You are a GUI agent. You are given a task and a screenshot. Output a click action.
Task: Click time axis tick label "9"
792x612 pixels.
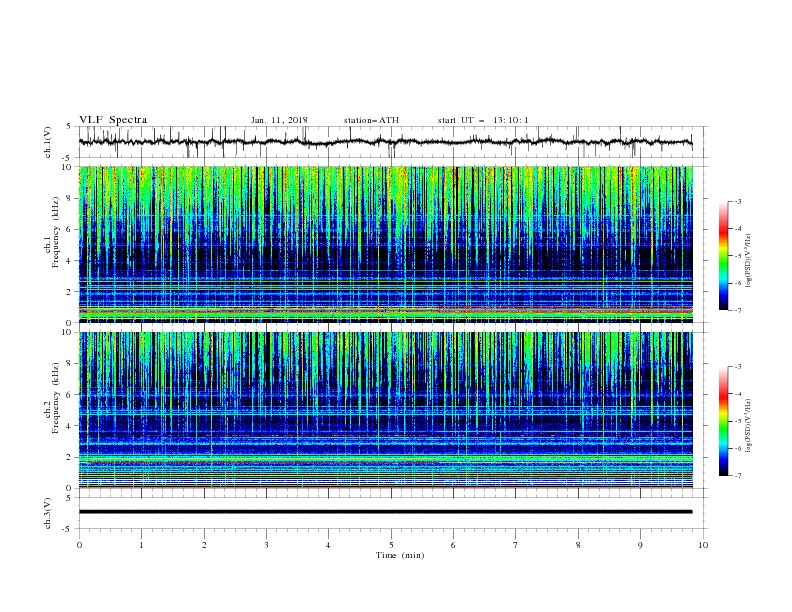pos(640,545)
